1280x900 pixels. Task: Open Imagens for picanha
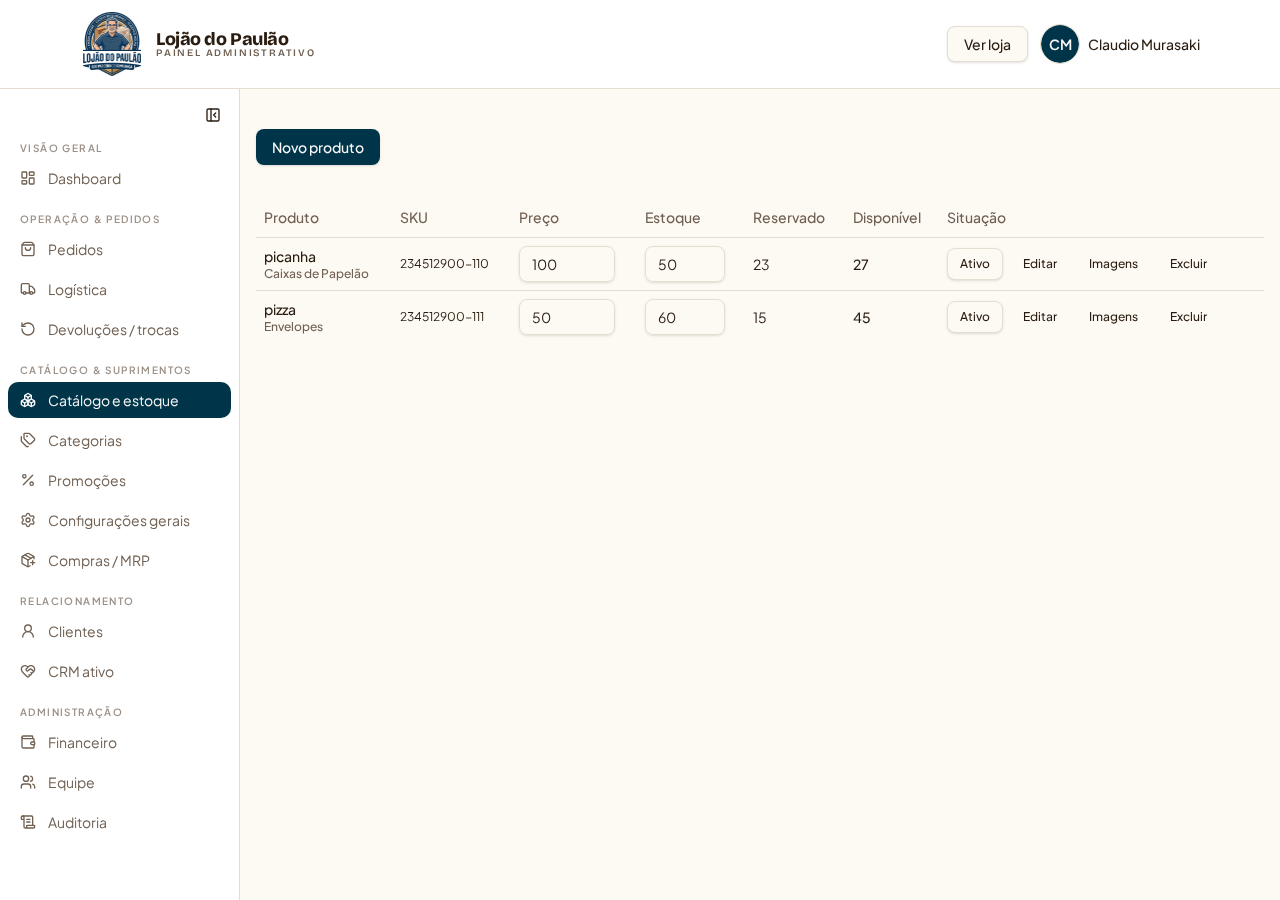1113,264
